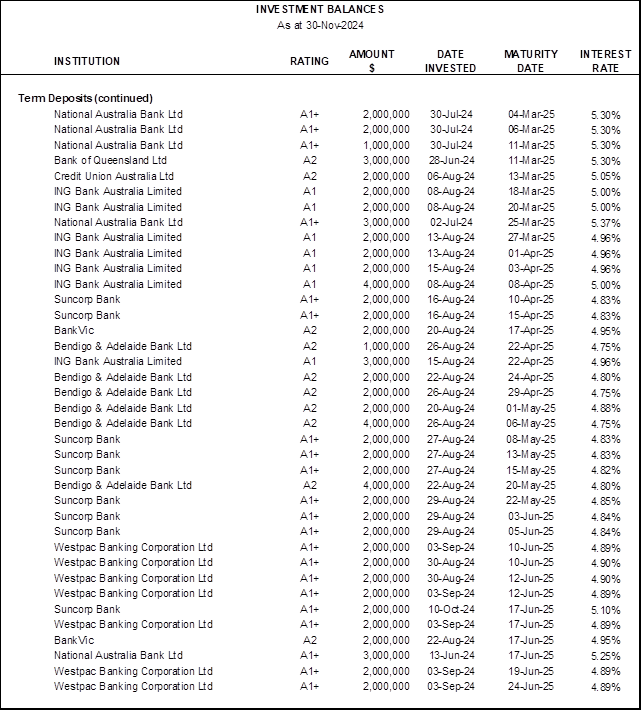Select invested date 10-Oct-24
This screenshot has height=711, width=642.
coord(451,609)
